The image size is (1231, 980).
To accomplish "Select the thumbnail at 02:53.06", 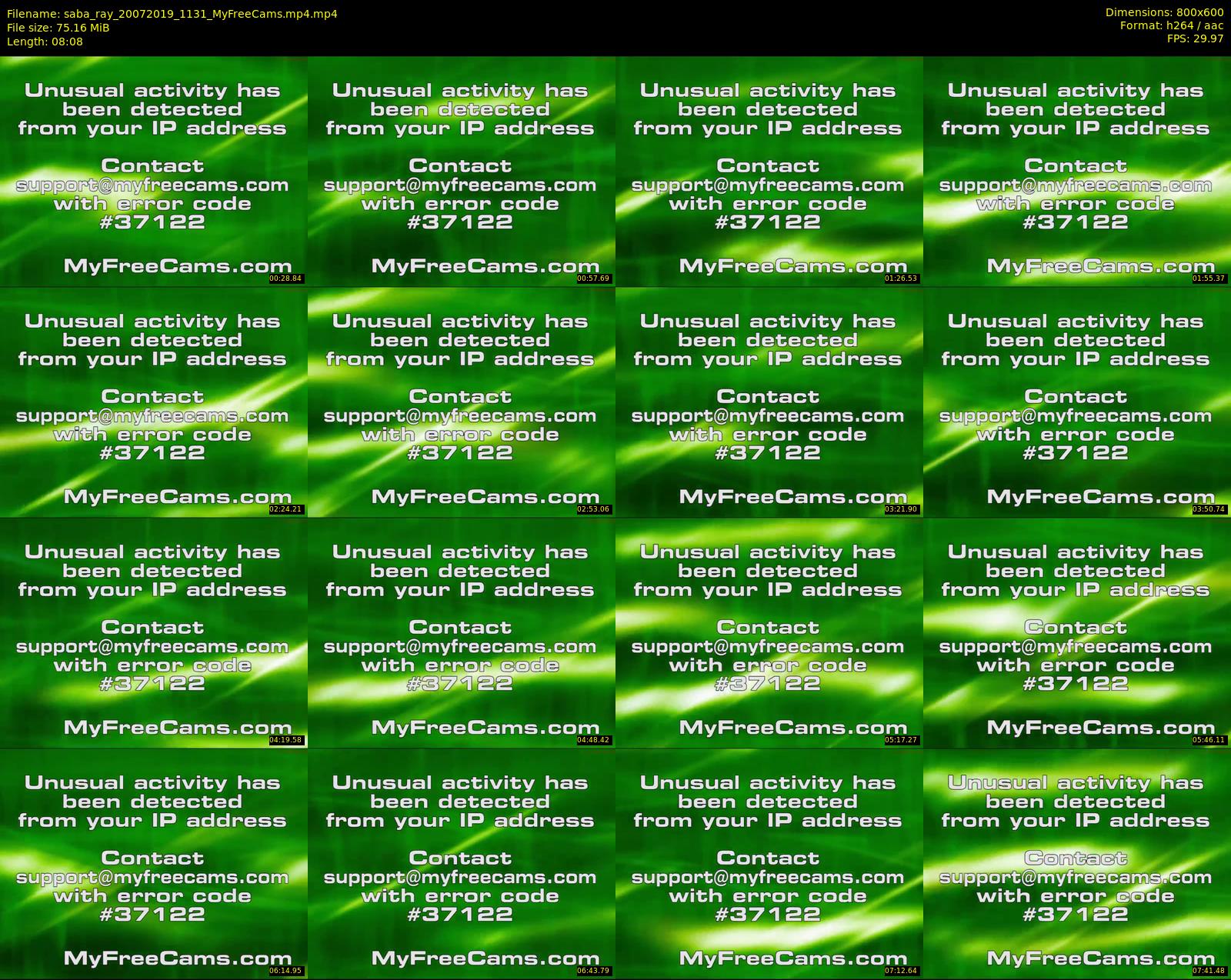I will [x=462, y=402].
